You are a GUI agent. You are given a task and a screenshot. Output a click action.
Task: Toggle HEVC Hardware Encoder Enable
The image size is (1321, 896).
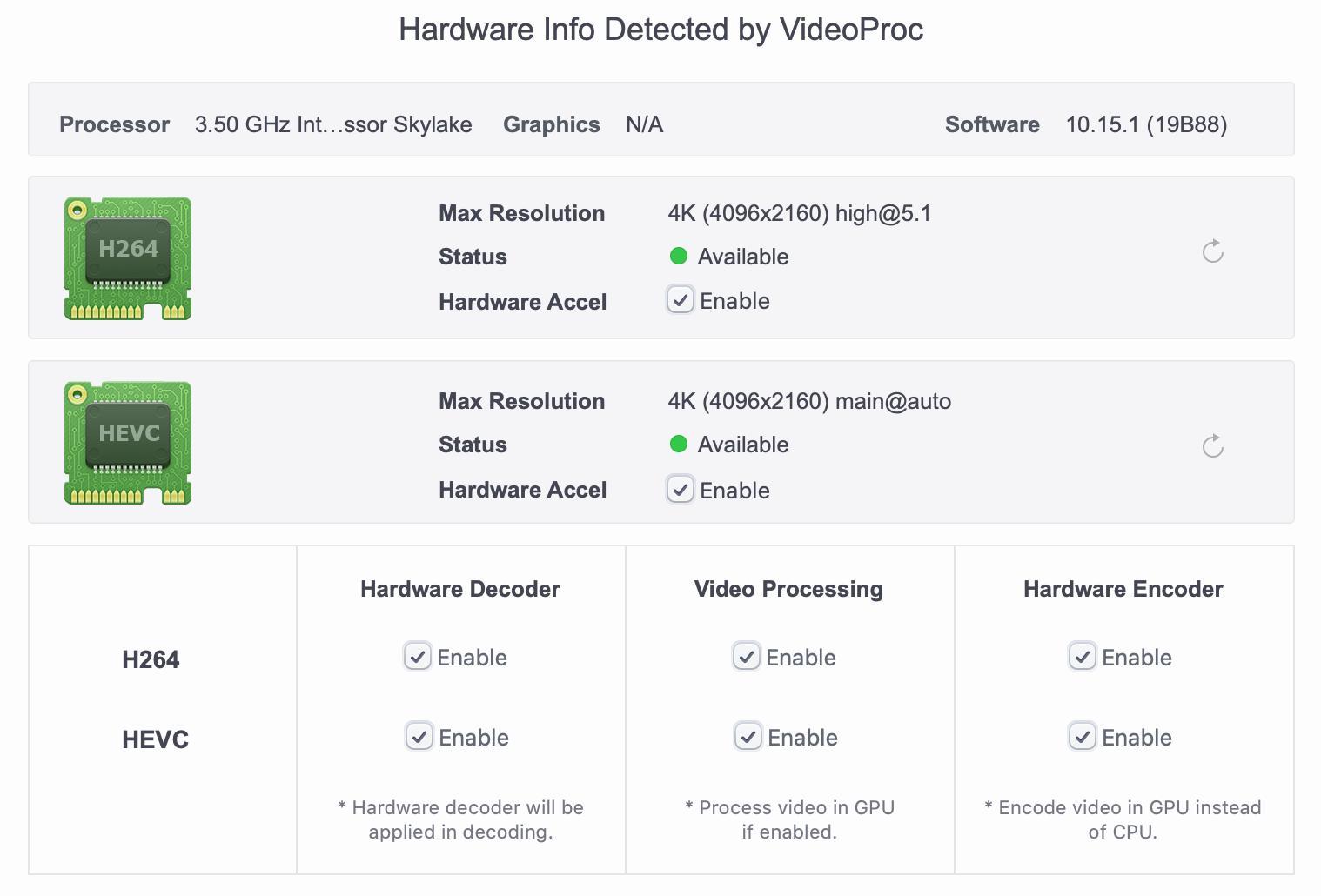(x=1082, y=737)
